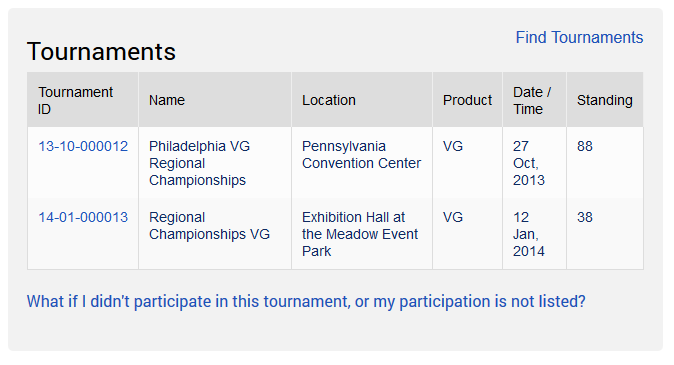Image resolution: width=674 pixels, height=365 pixels.
Task: Click the Date / Time column header
Action: (x=534, y=100)
